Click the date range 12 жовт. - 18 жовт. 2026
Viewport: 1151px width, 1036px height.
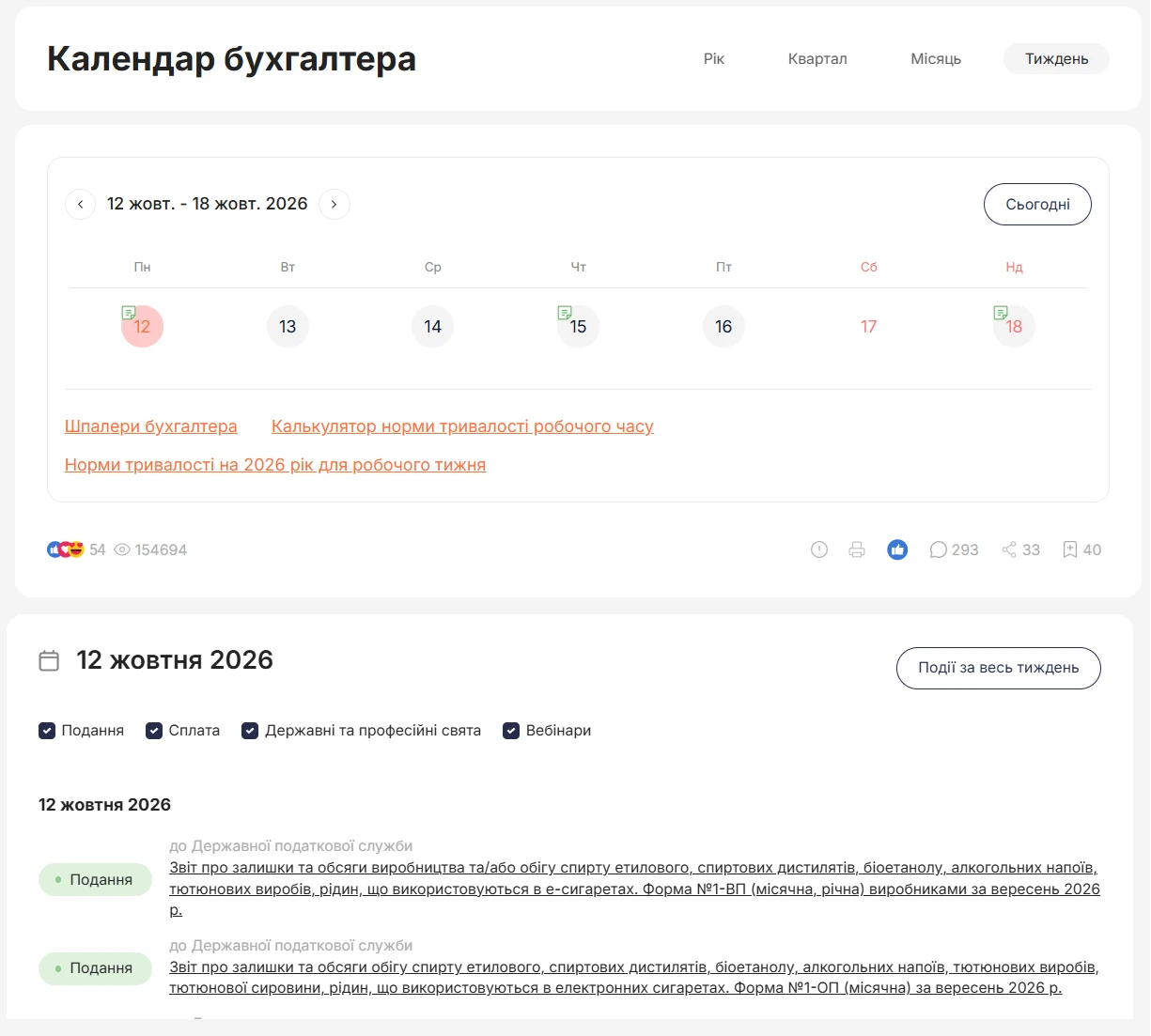[x=208, y=204]
